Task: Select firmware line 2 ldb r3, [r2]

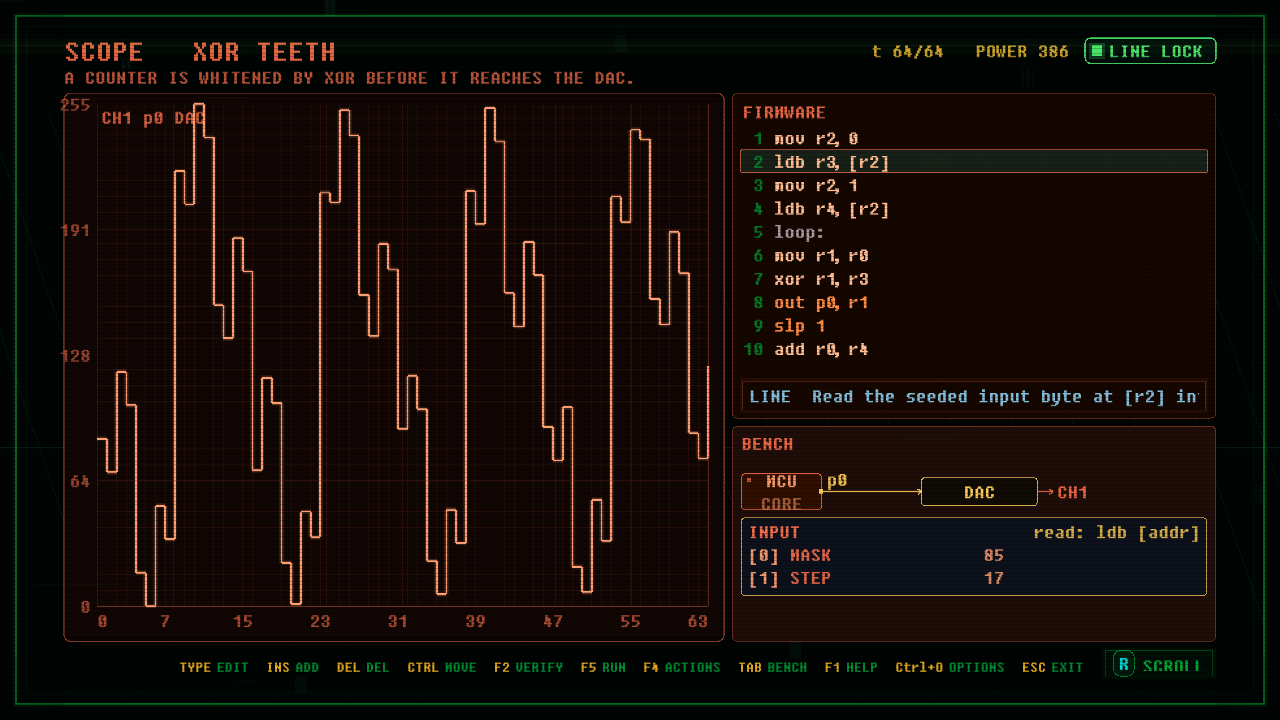Action: coord(973,162)
